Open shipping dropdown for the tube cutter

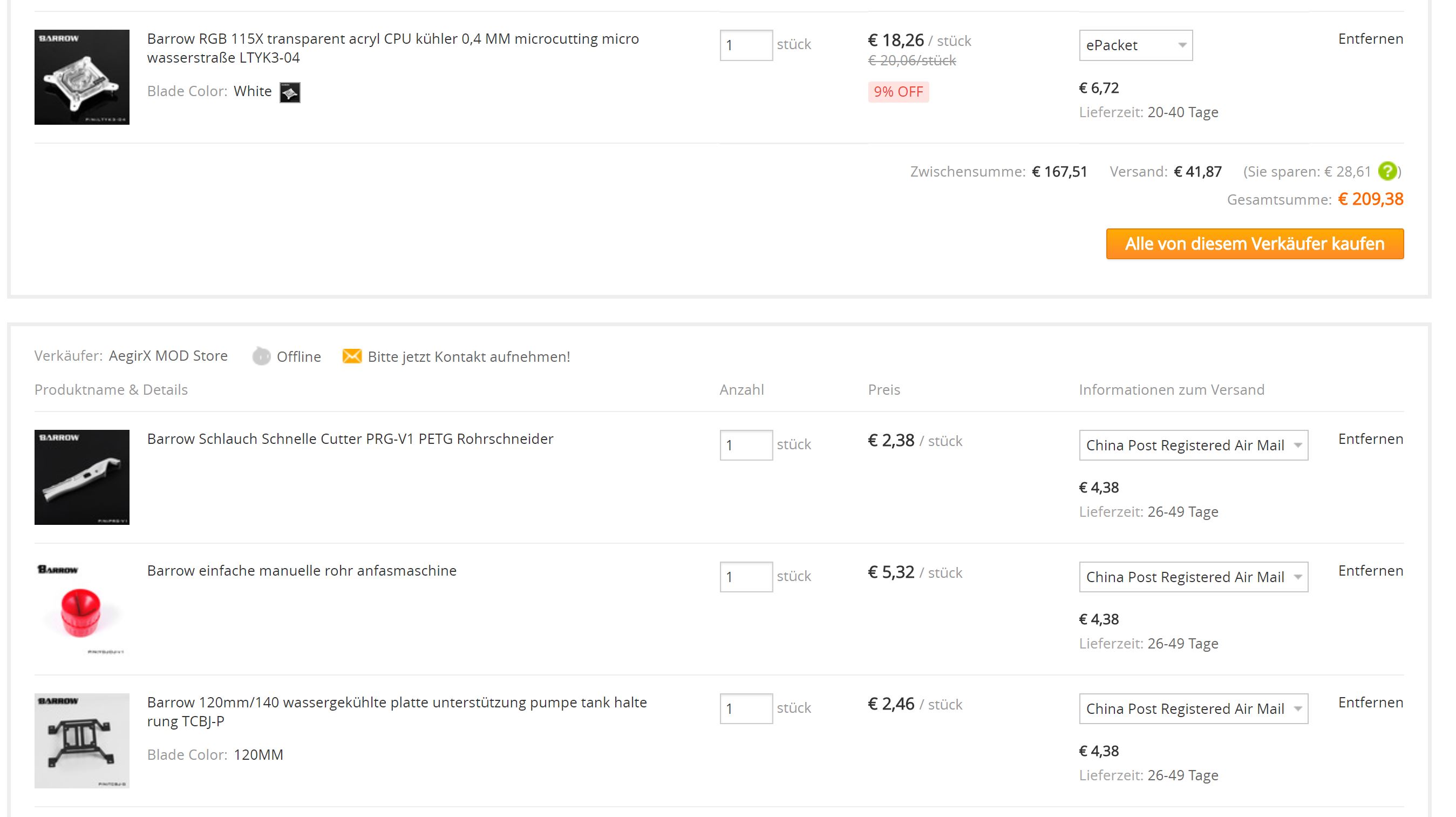pos(1193,445)
